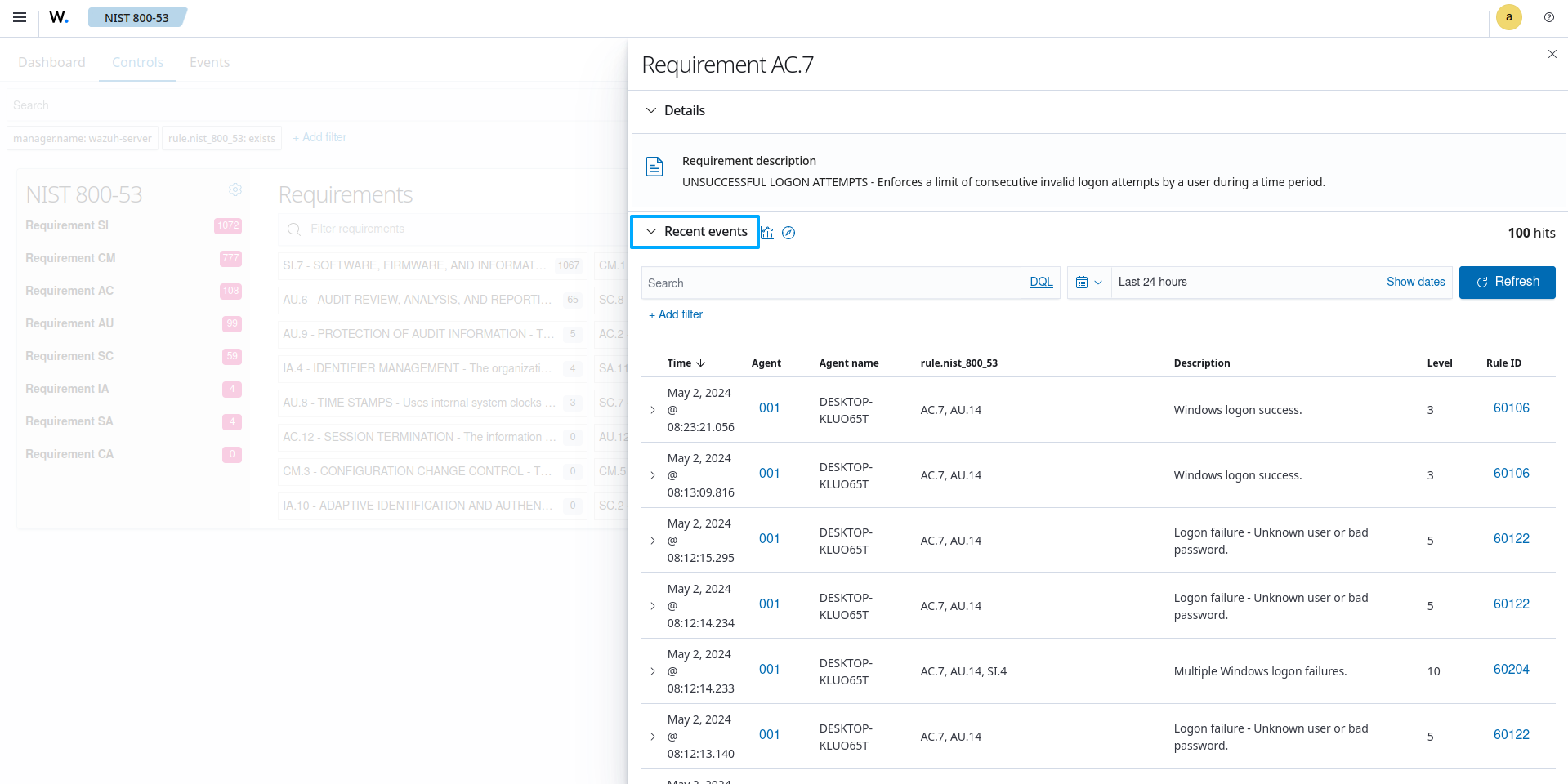Close the Requirement AC.7 flyout

[x=1552, y=54]
